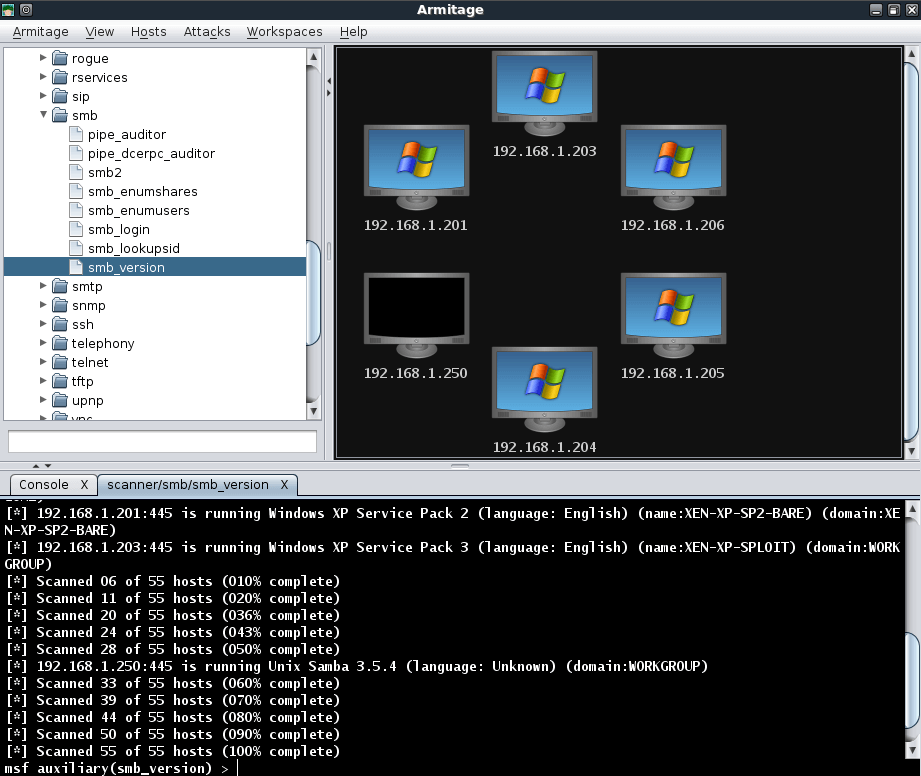921x776 pixels.
Task: Click the Armitage title bar application icon
Action: 10,9
